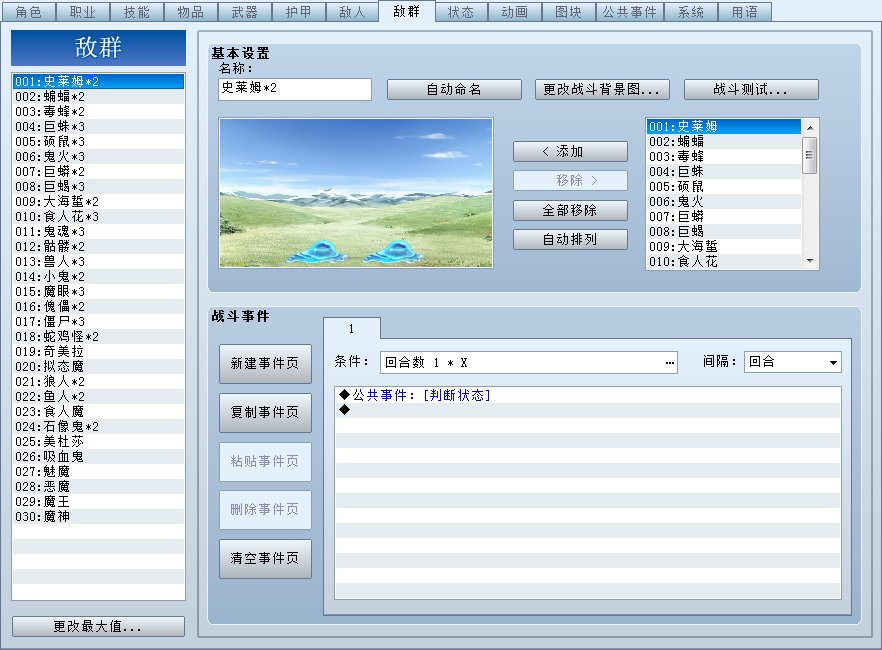The height and width of the screenshot is (650, 882).
Task: Click 自动排列 button
Action: tap(570, 240)
